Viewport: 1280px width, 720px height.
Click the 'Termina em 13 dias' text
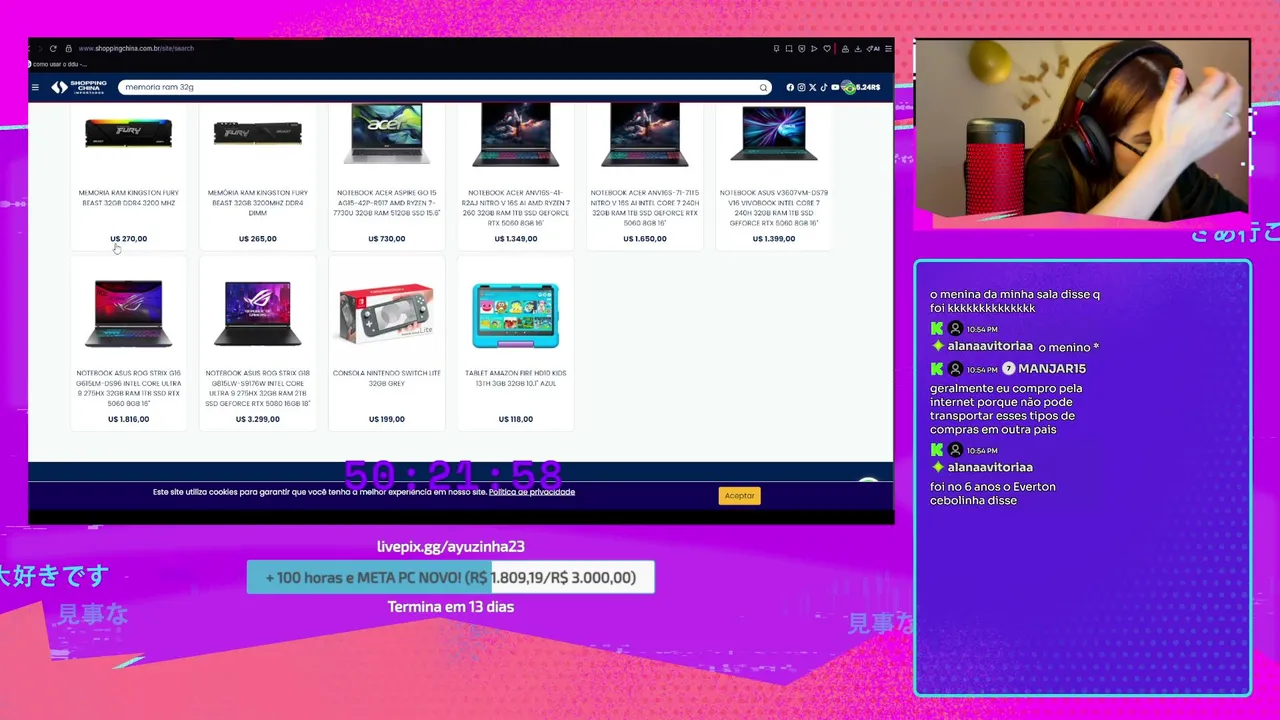(451, 607)
